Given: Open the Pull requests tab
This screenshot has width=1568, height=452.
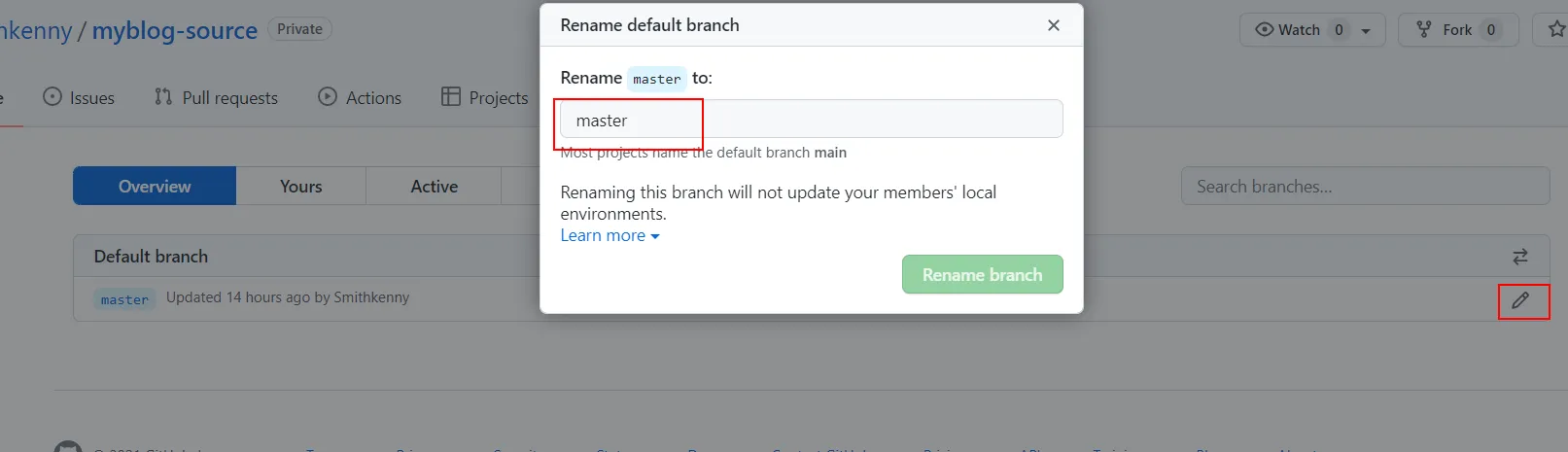Looking at the screenshot, I should [216, 97].
